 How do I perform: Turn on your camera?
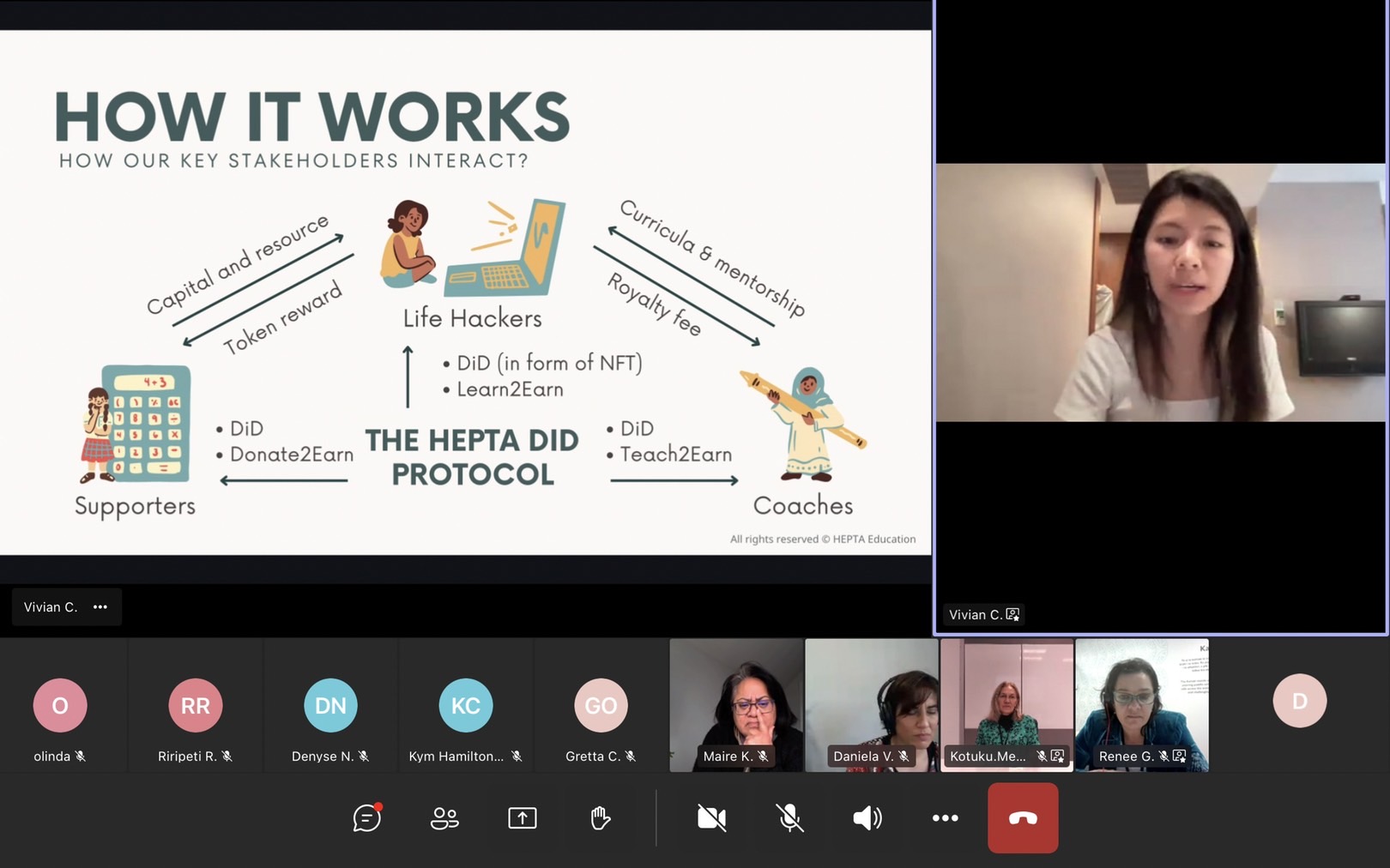coord(711,818)
